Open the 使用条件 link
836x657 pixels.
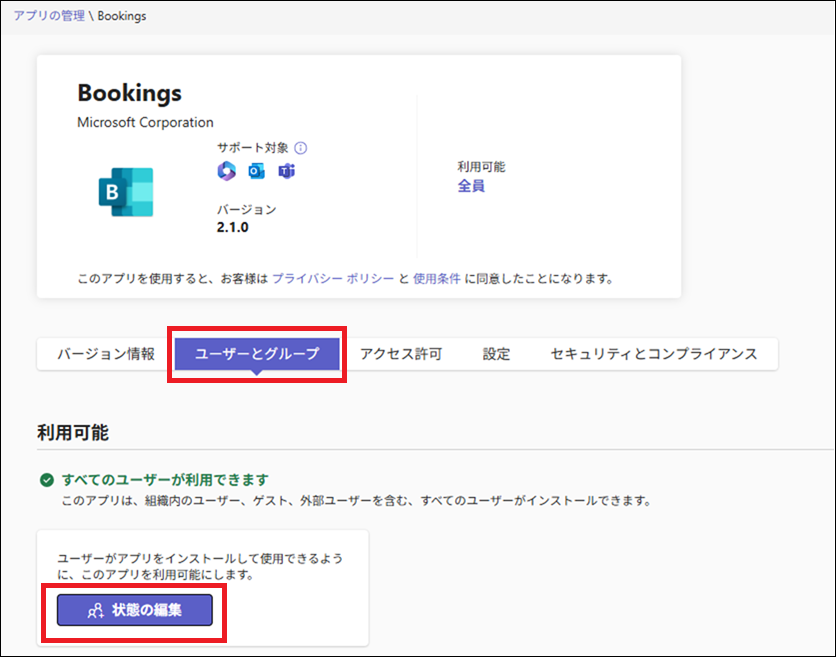pyautogui.click(x=437, y=278)
